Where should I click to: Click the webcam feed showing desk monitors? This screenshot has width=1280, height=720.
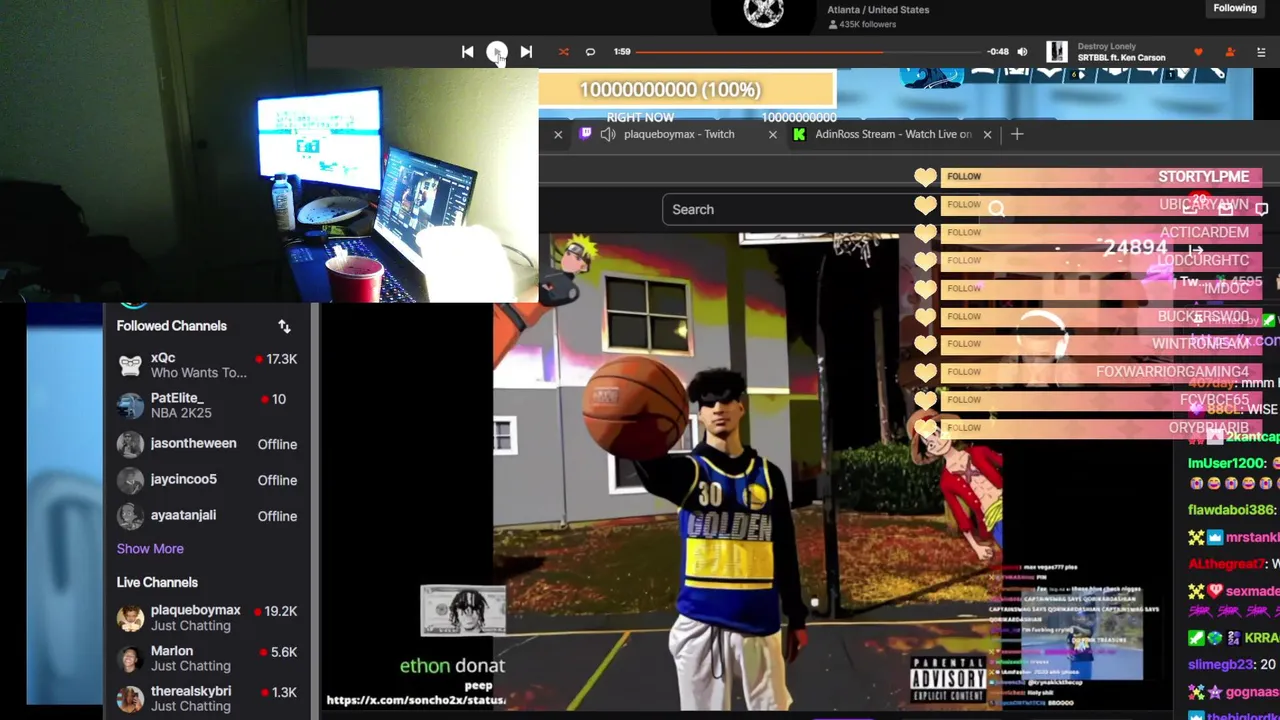(x=269, y=150)
